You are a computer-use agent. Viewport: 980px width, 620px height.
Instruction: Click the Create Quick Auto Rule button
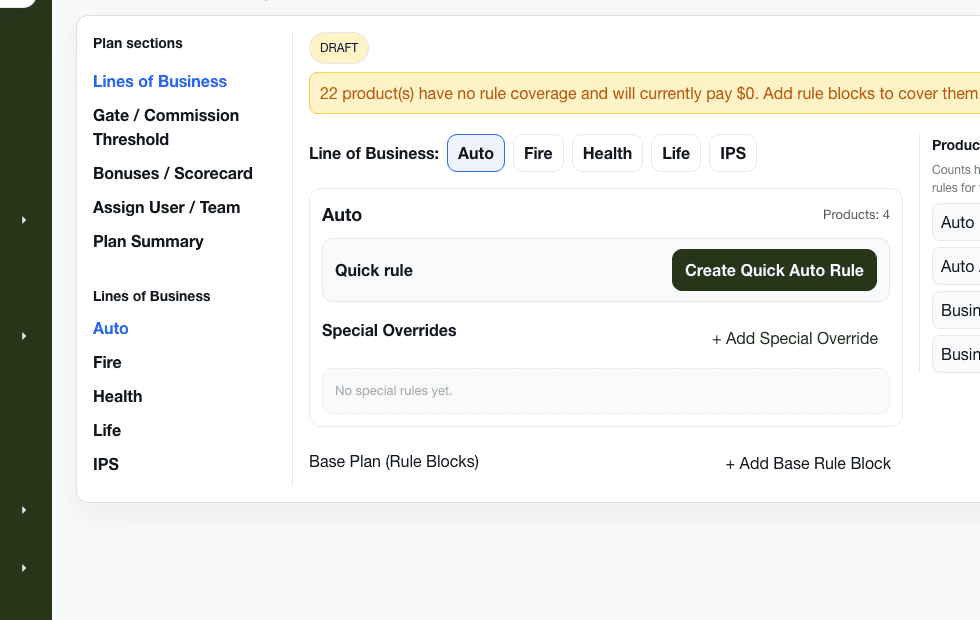[x=774, y=270]
